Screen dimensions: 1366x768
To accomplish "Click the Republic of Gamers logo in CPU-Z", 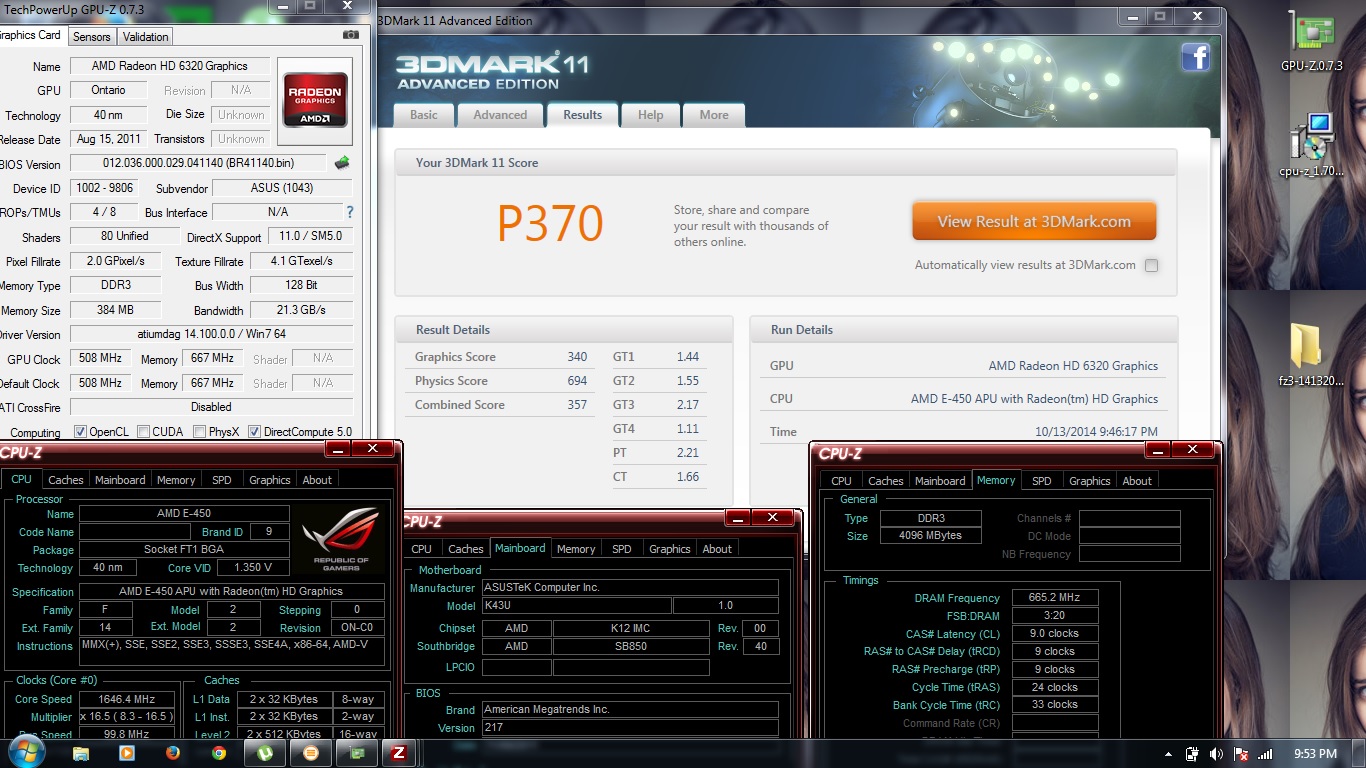I will click(343, 538).
